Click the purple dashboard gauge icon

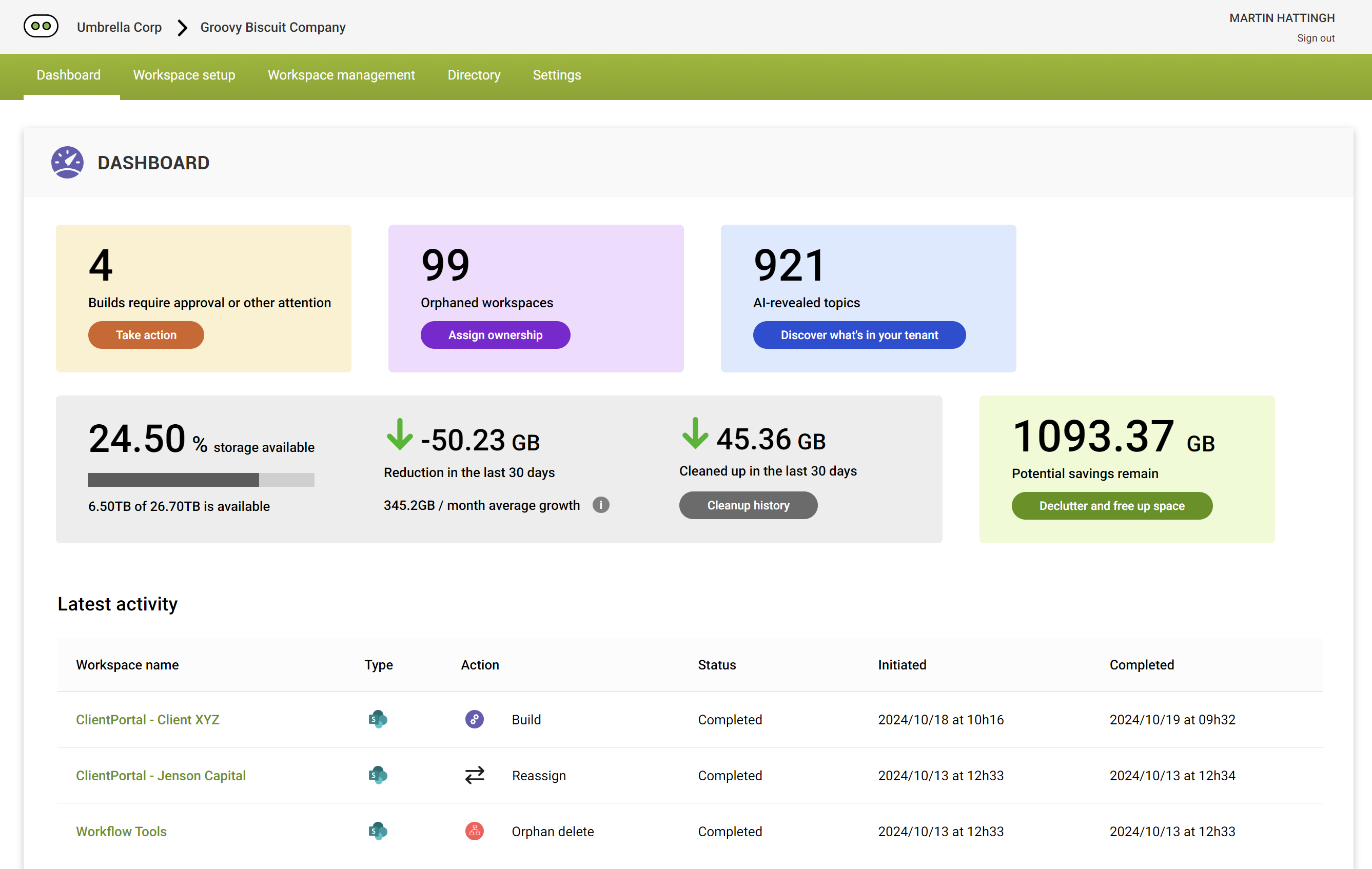(x=67, y=163)
